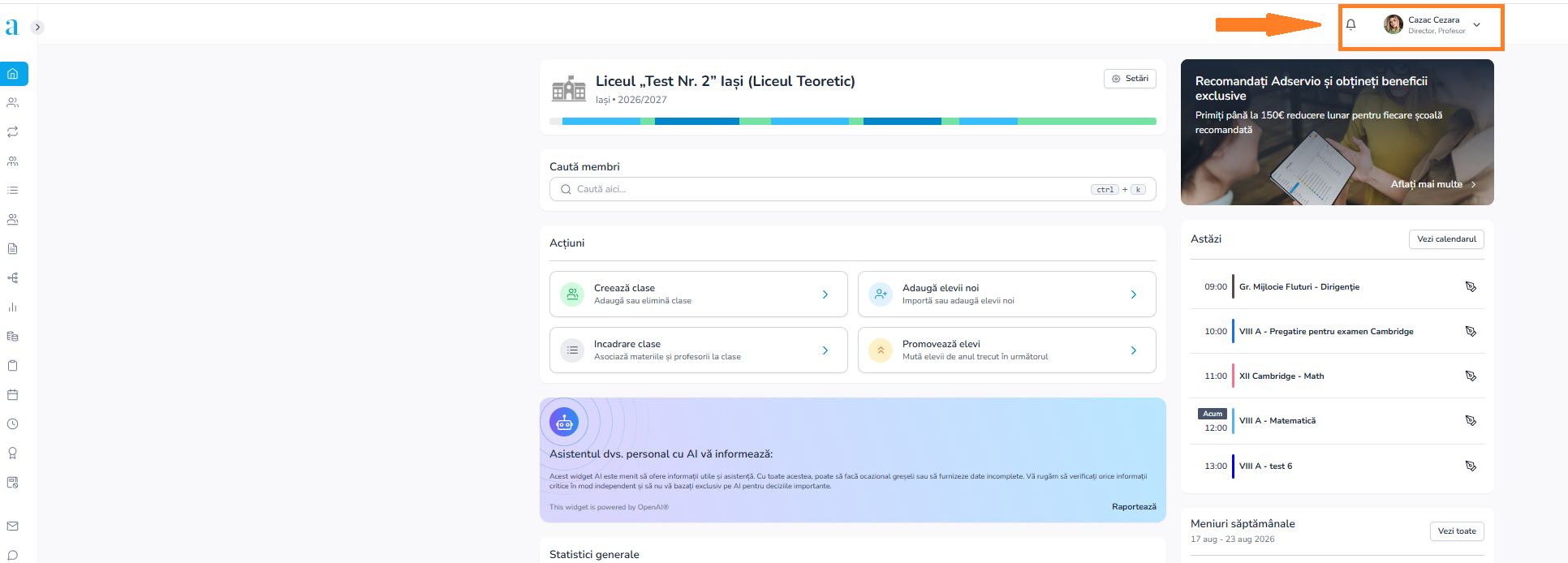
Task: Click the notifications bell icon
Action: 1351,24
